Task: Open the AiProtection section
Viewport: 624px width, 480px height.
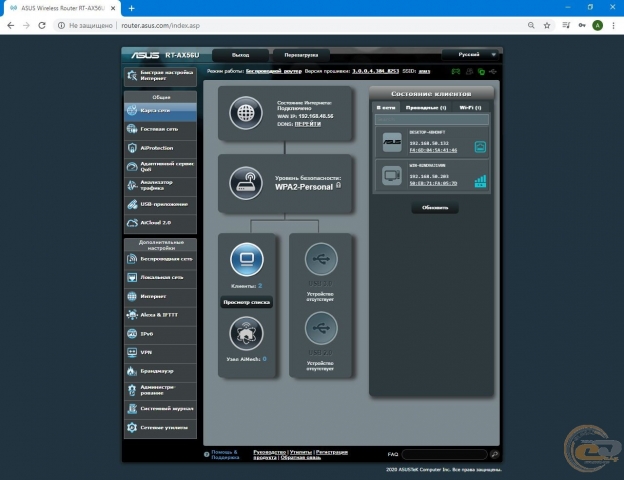Action: click(160, 148)
